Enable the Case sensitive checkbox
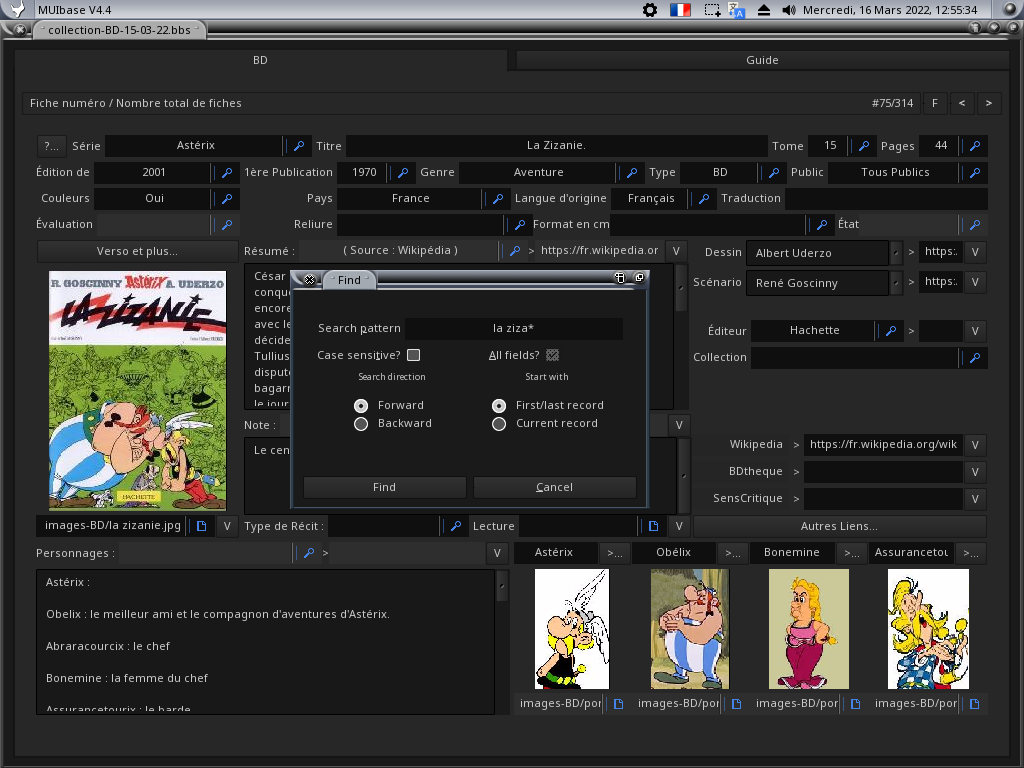 click(413, 355)
